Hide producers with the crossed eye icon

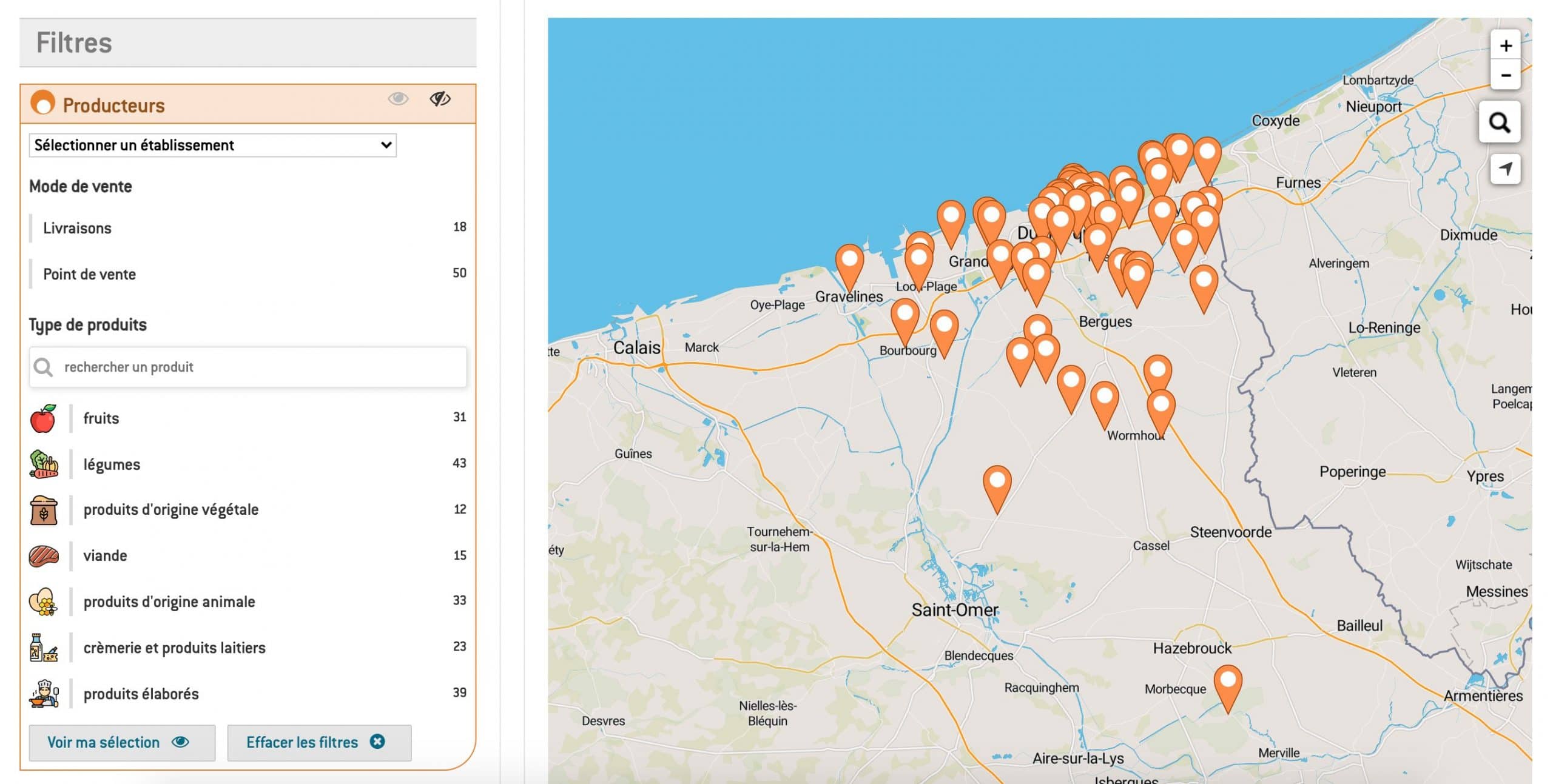click(x=440, y=98)
